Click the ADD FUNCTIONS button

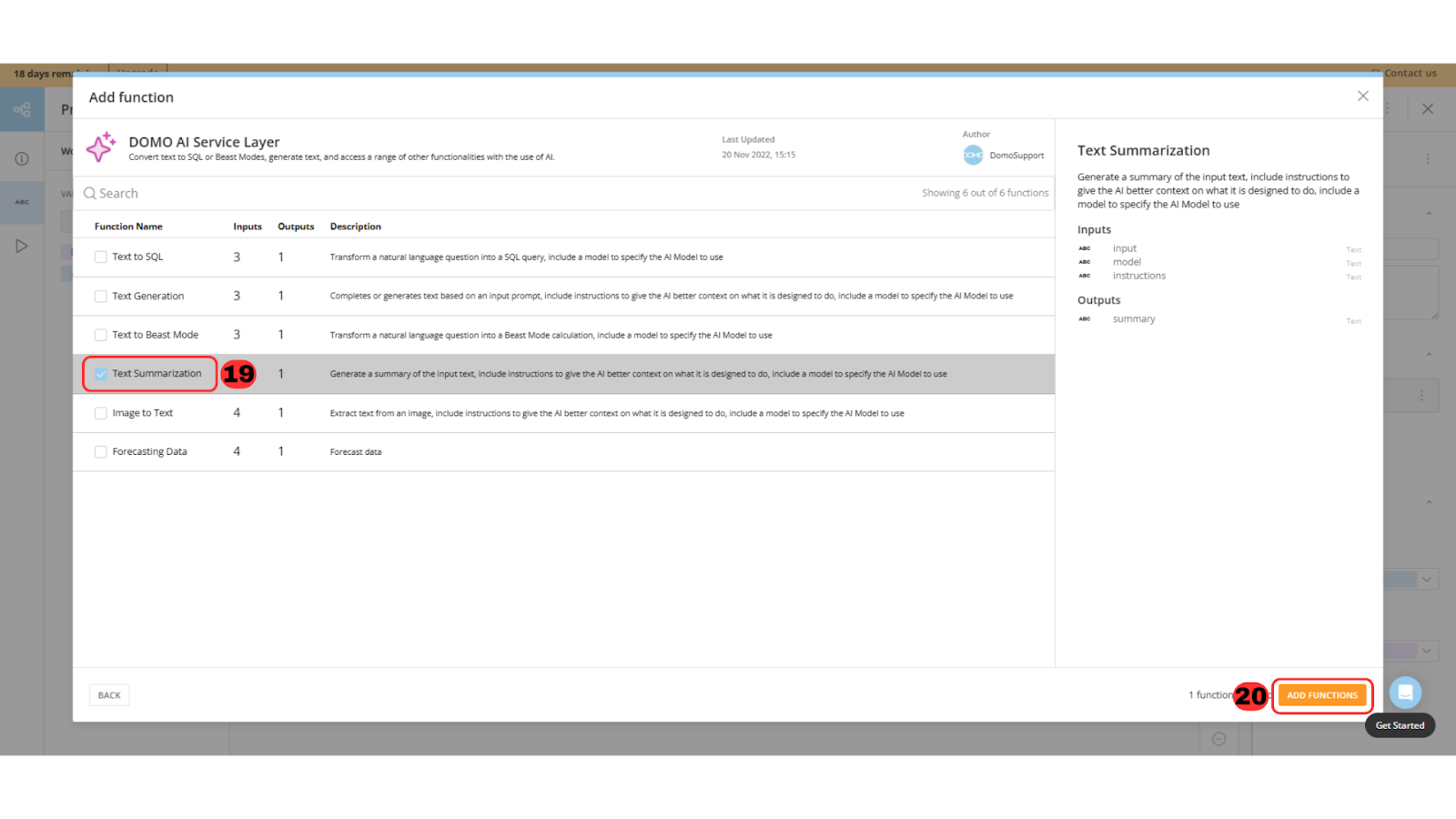pyautogui.click(x=1322, y=695)
